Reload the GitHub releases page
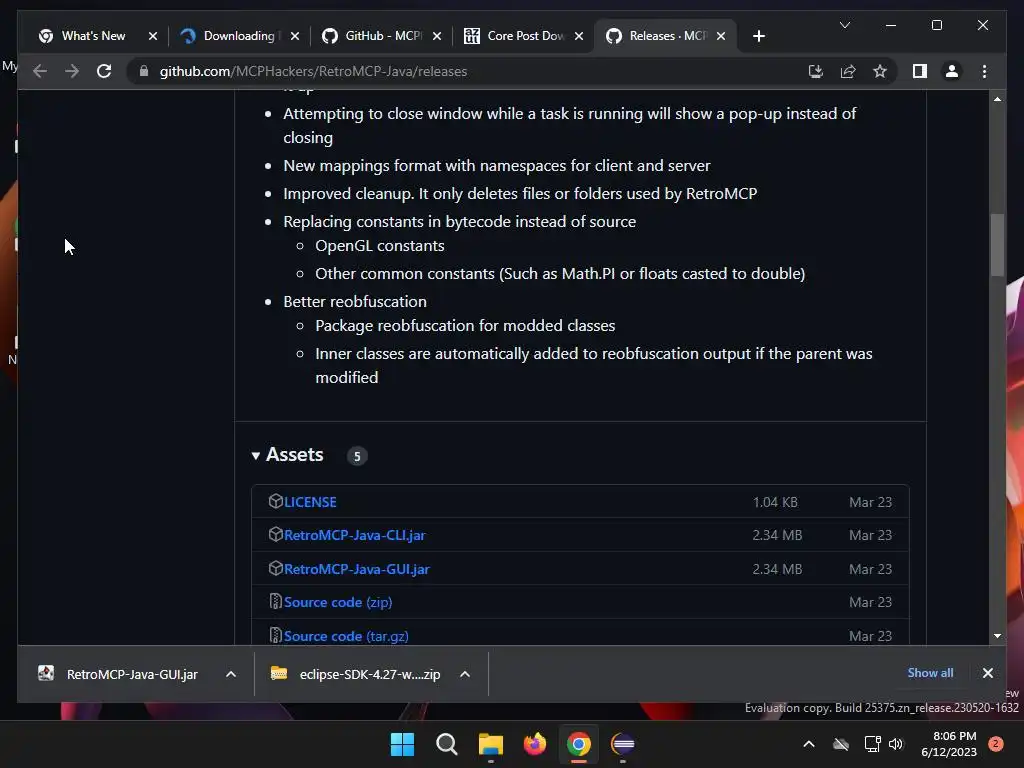Image resolution: width=1024 pixels, height=768 pixels. click(104, 71)
